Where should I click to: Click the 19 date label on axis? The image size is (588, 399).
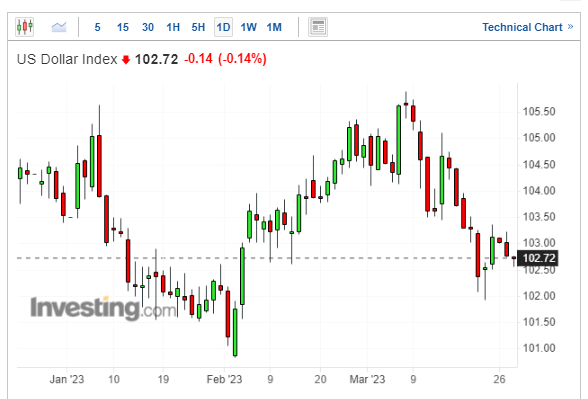pos(163,380)
